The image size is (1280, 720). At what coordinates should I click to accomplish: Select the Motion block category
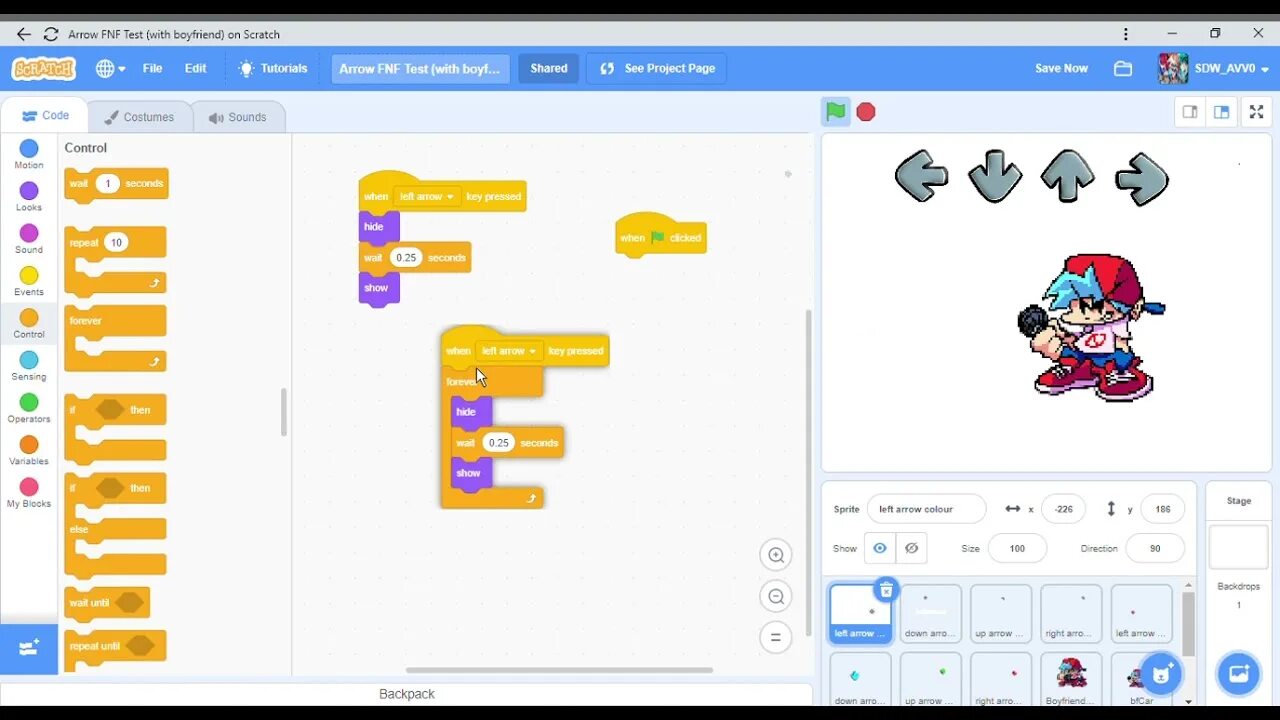click(29, 155)
